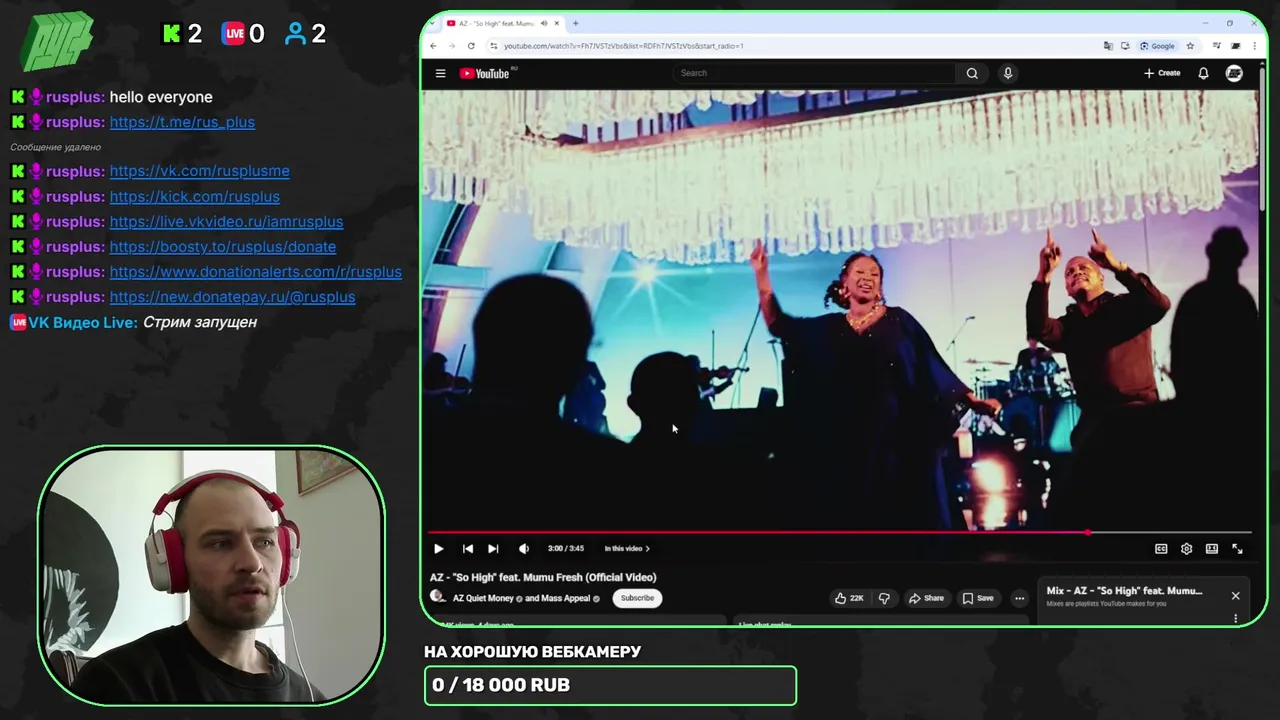Open the YouTube account avatar menu

(1234, 73)
